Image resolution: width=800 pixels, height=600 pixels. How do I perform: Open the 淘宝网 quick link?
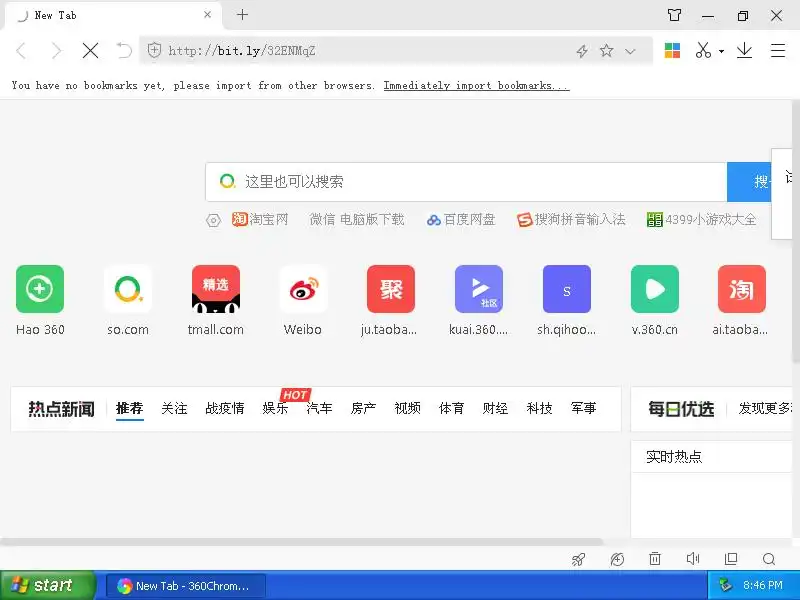coord(260,219)
